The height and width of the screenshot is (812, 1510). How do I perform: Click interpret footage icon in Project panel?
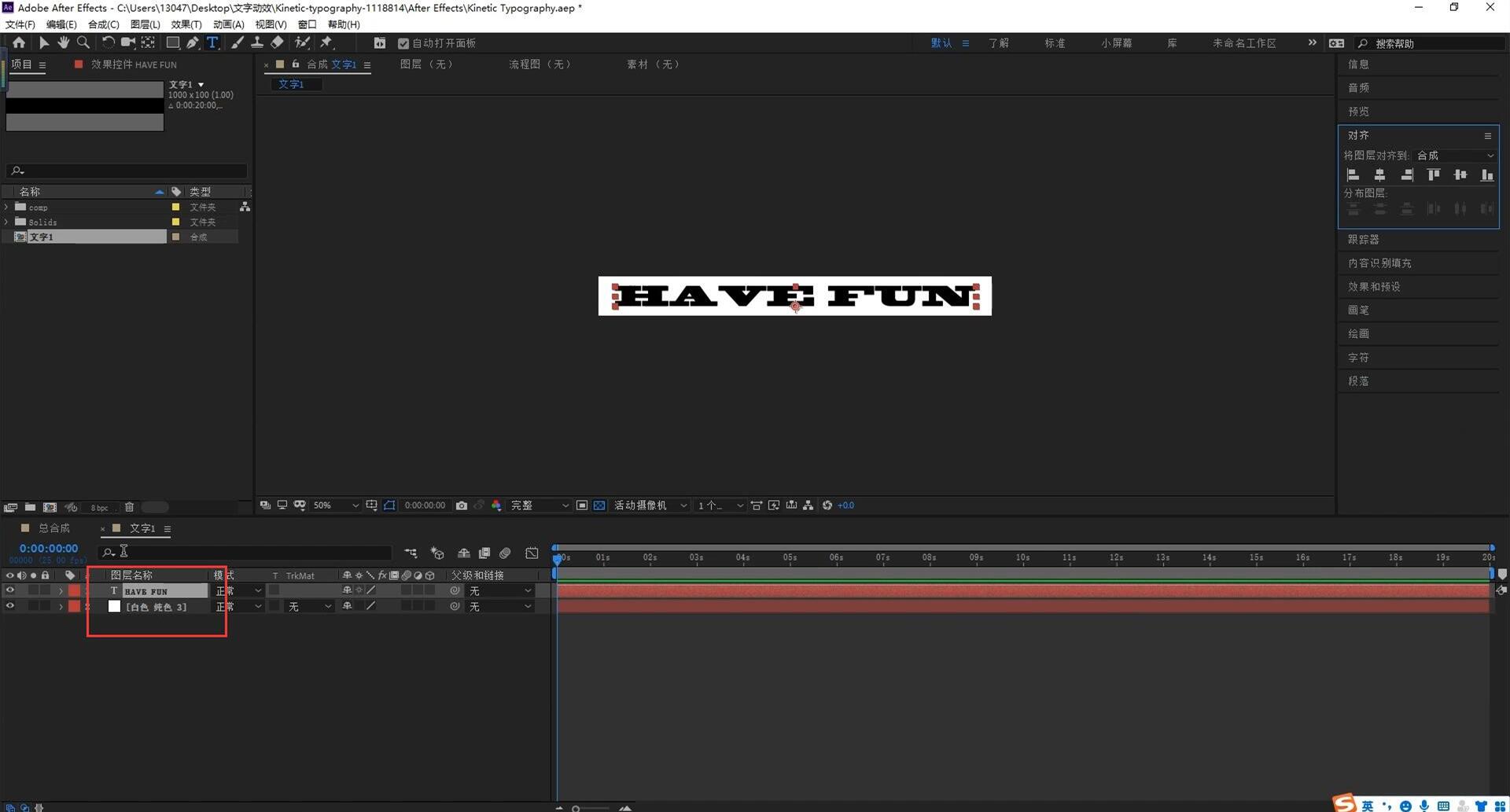(10, 508)
